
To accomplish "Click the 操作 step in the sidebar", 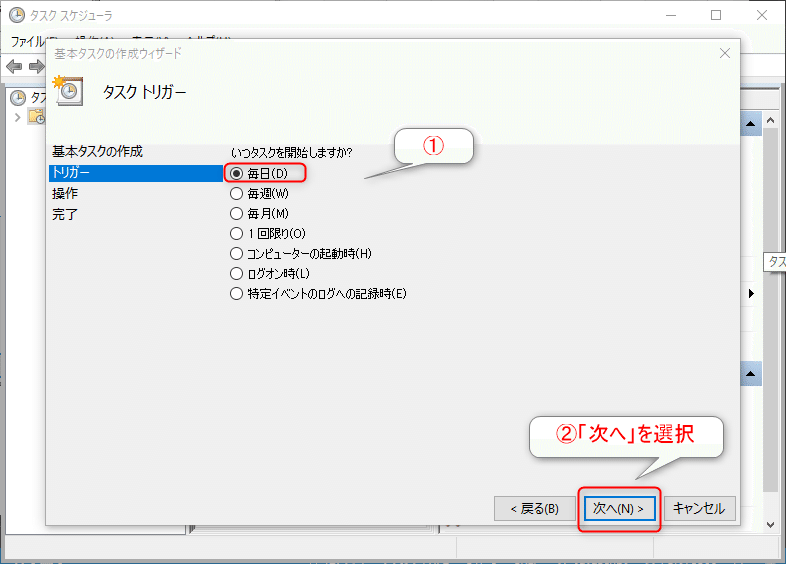I will [65, 193].
